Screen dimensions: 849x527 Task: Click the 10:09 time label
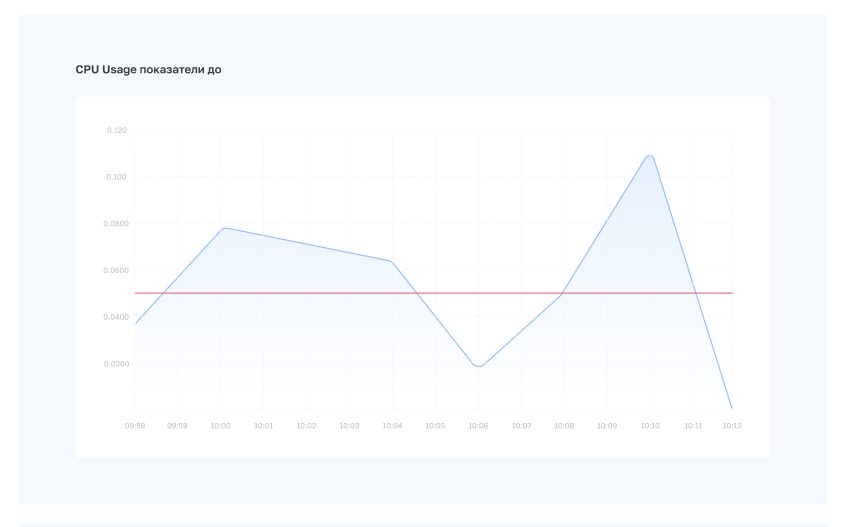click(607, 426)
